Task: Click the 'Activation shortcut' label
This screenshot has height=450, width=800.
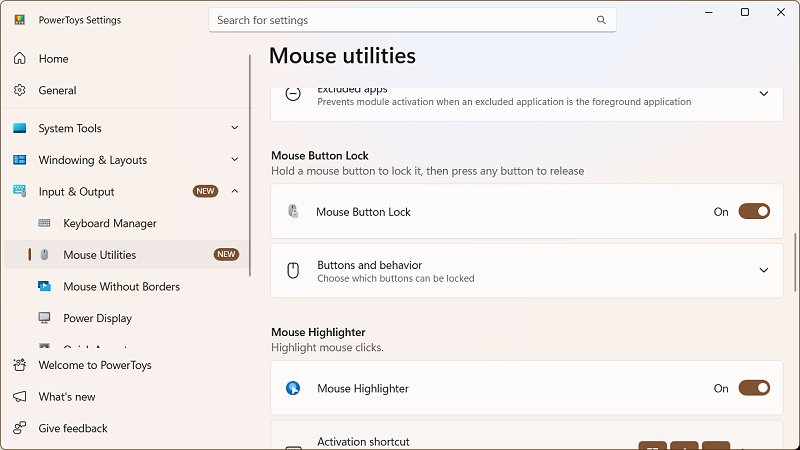Action: [363, 442]
